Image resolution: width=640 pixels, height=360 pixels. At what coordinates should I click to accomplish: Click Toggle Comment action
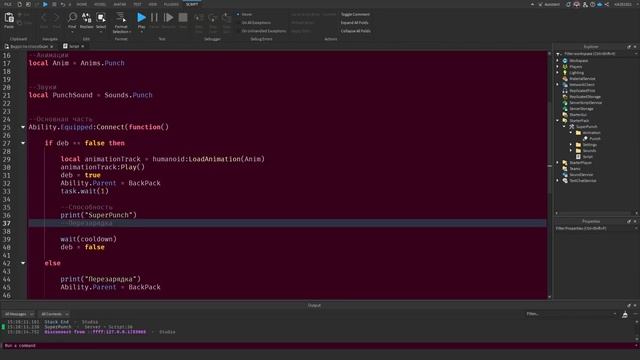click(x=355, y=14)
